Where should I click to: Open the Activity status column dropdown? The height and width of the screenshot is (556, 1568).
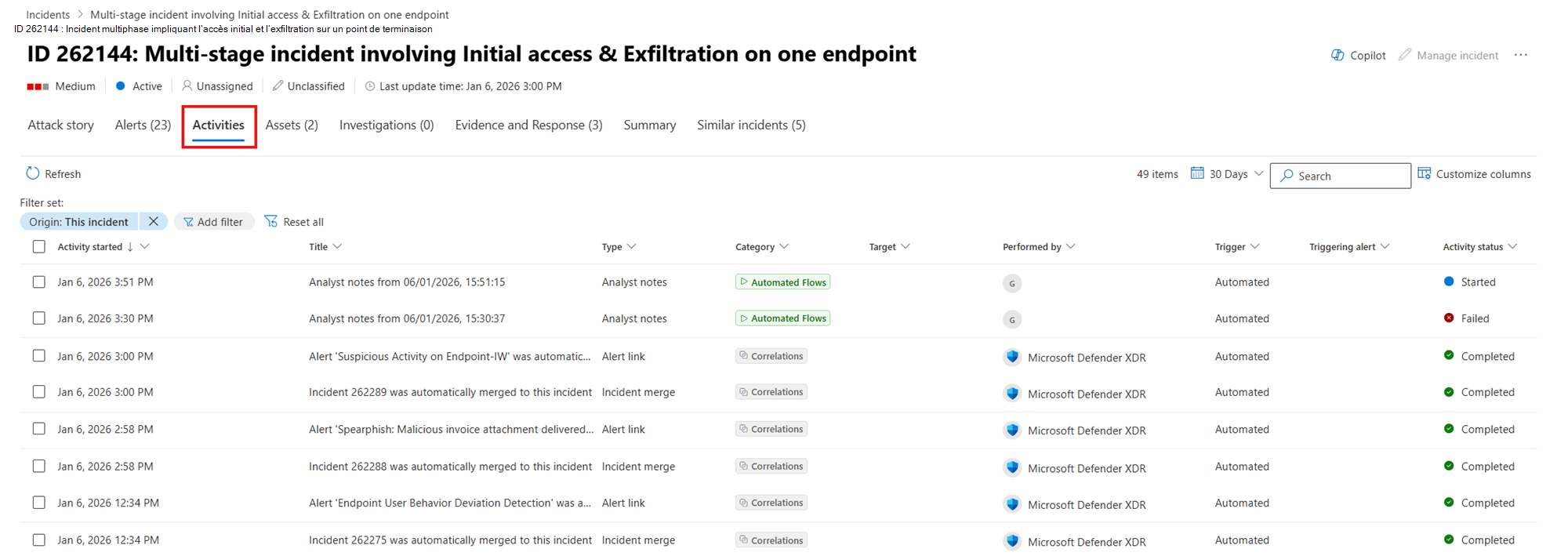point(1512,246)
